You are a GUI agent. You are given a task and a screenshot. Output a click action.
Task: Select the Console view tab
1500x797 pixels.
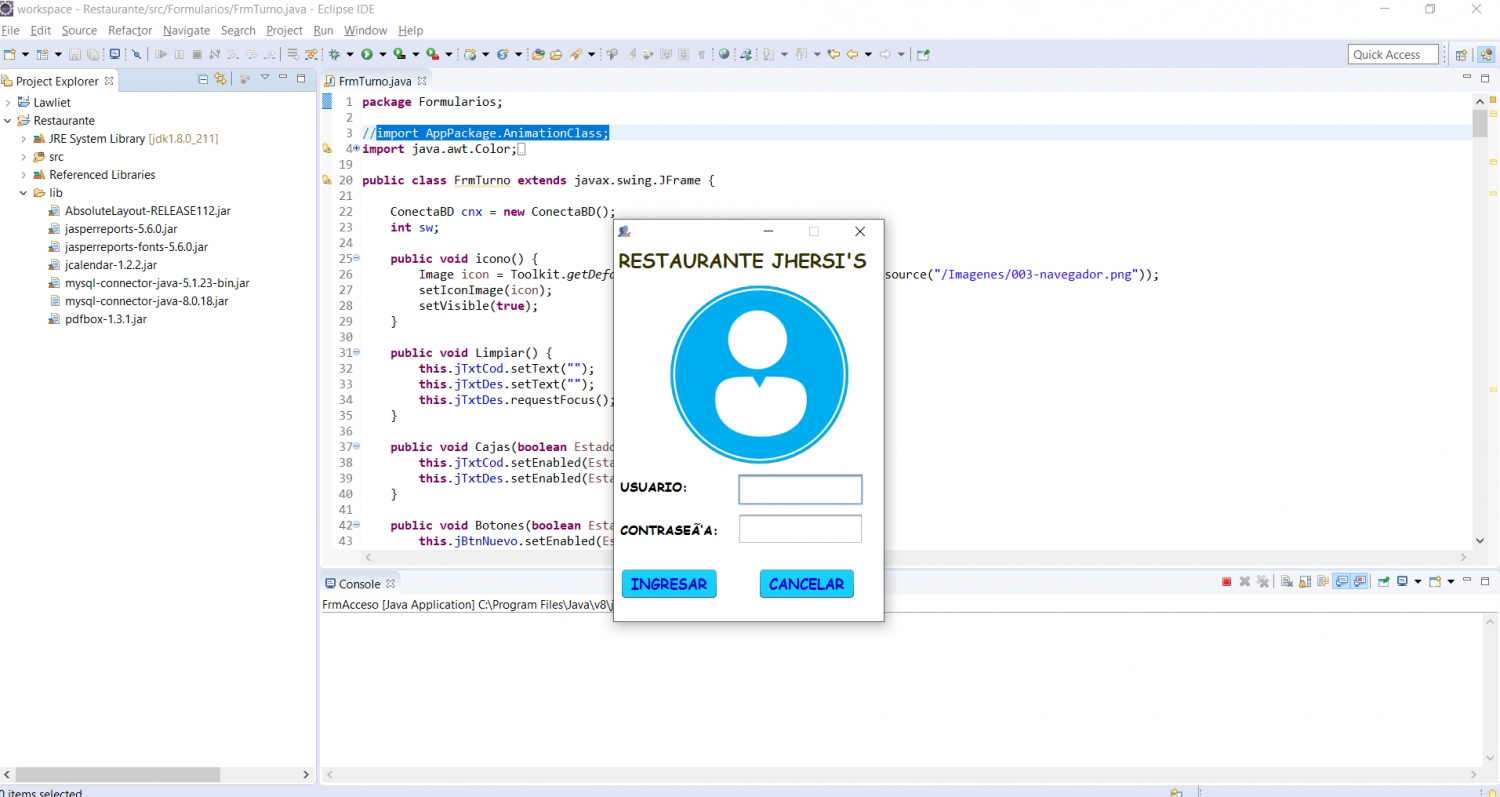pyautogui.click(x=359, y=584)
